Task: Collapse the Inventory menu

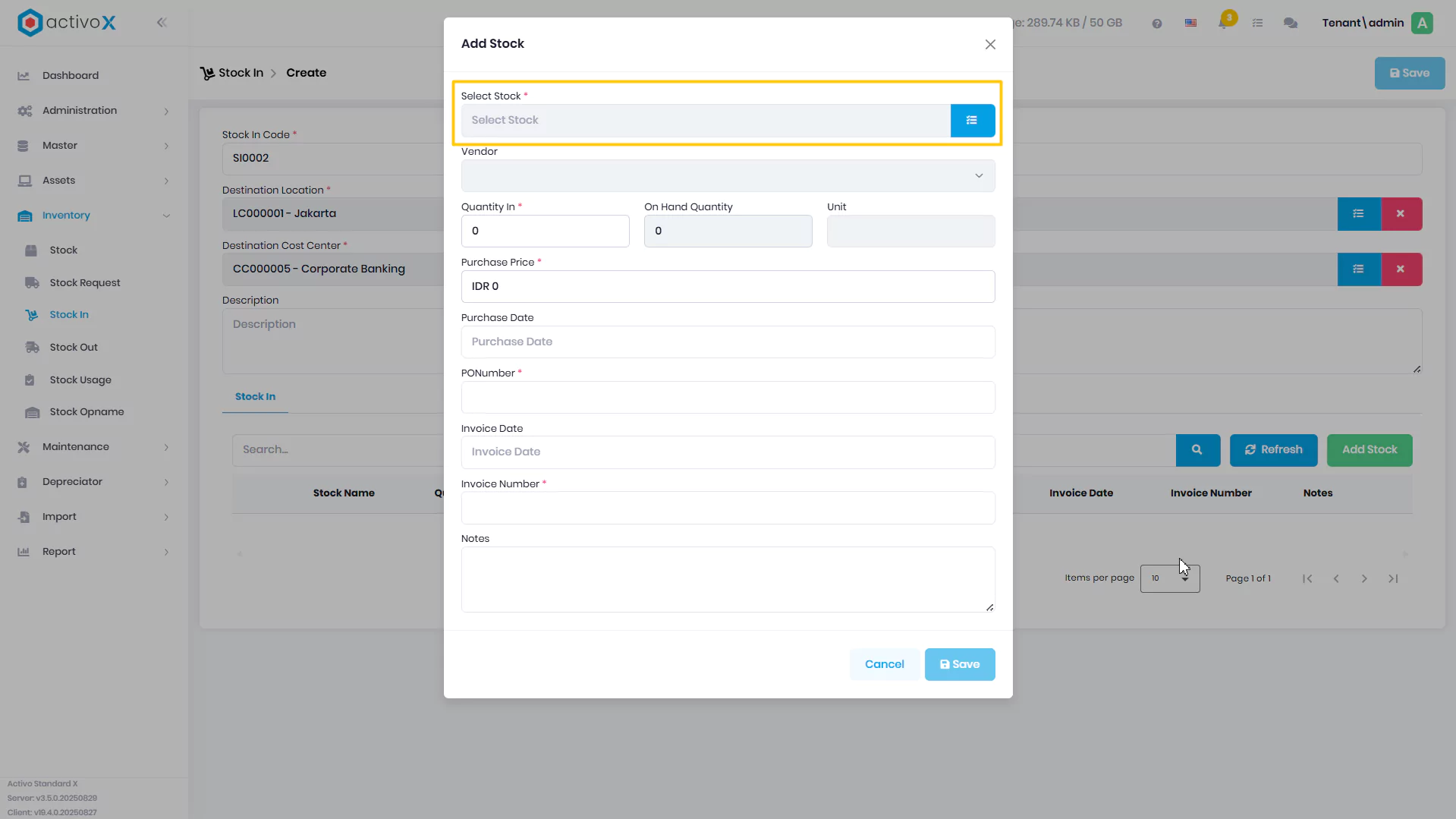Action: tap(93, 216)
